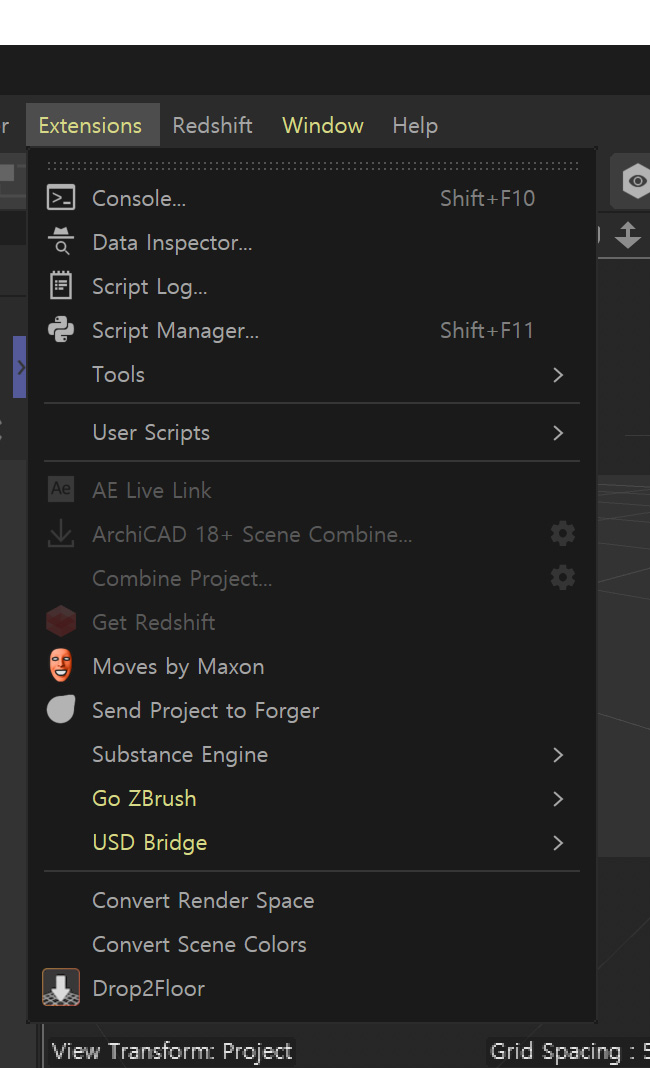Click the Data Inspector icon
650x1068 pixels.
click(61, 241)
